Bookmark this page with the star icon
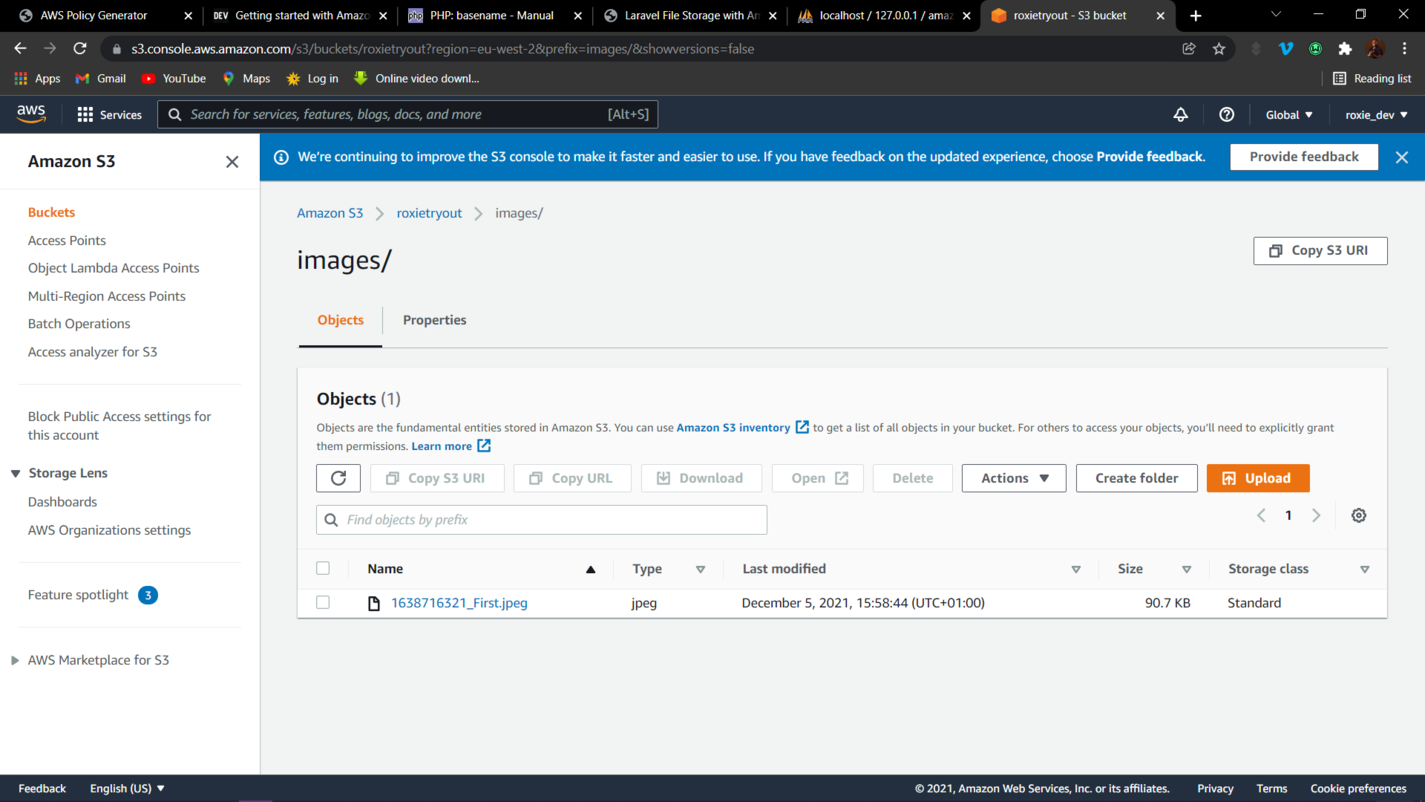 (x=1218, y=49)
